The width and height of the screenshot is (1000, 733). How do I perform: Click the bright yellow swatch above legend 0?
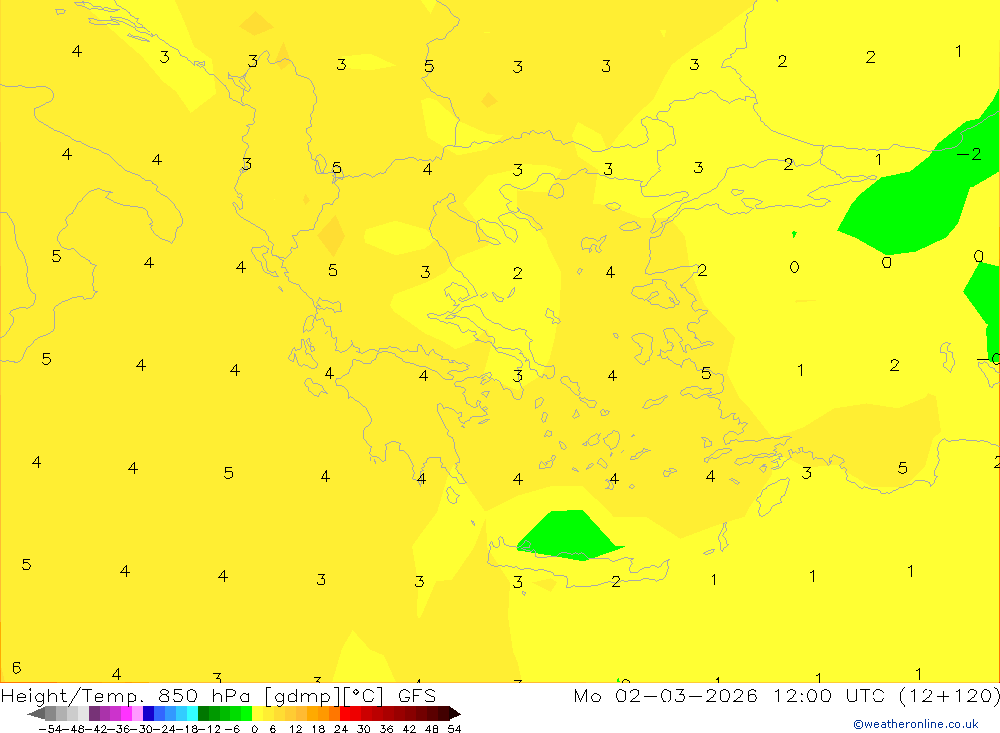[258, 713]
